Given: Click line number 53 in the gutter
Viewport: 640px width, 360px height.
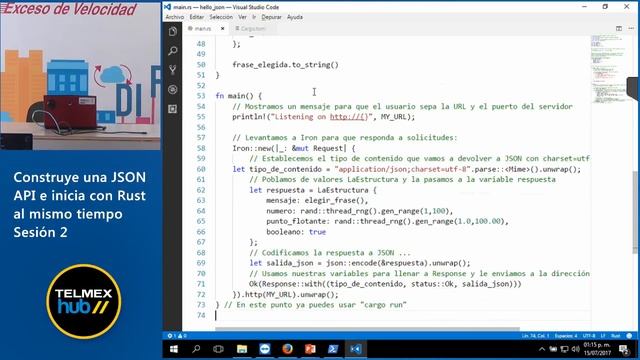Looking at the screenshot, I should 201,96.
